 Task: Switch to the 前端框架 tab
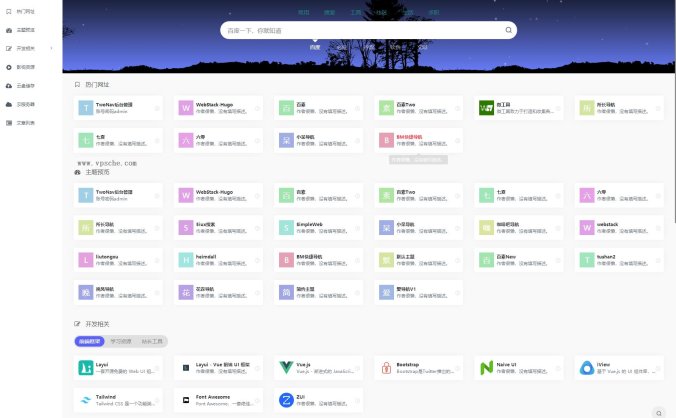(90, 341)
